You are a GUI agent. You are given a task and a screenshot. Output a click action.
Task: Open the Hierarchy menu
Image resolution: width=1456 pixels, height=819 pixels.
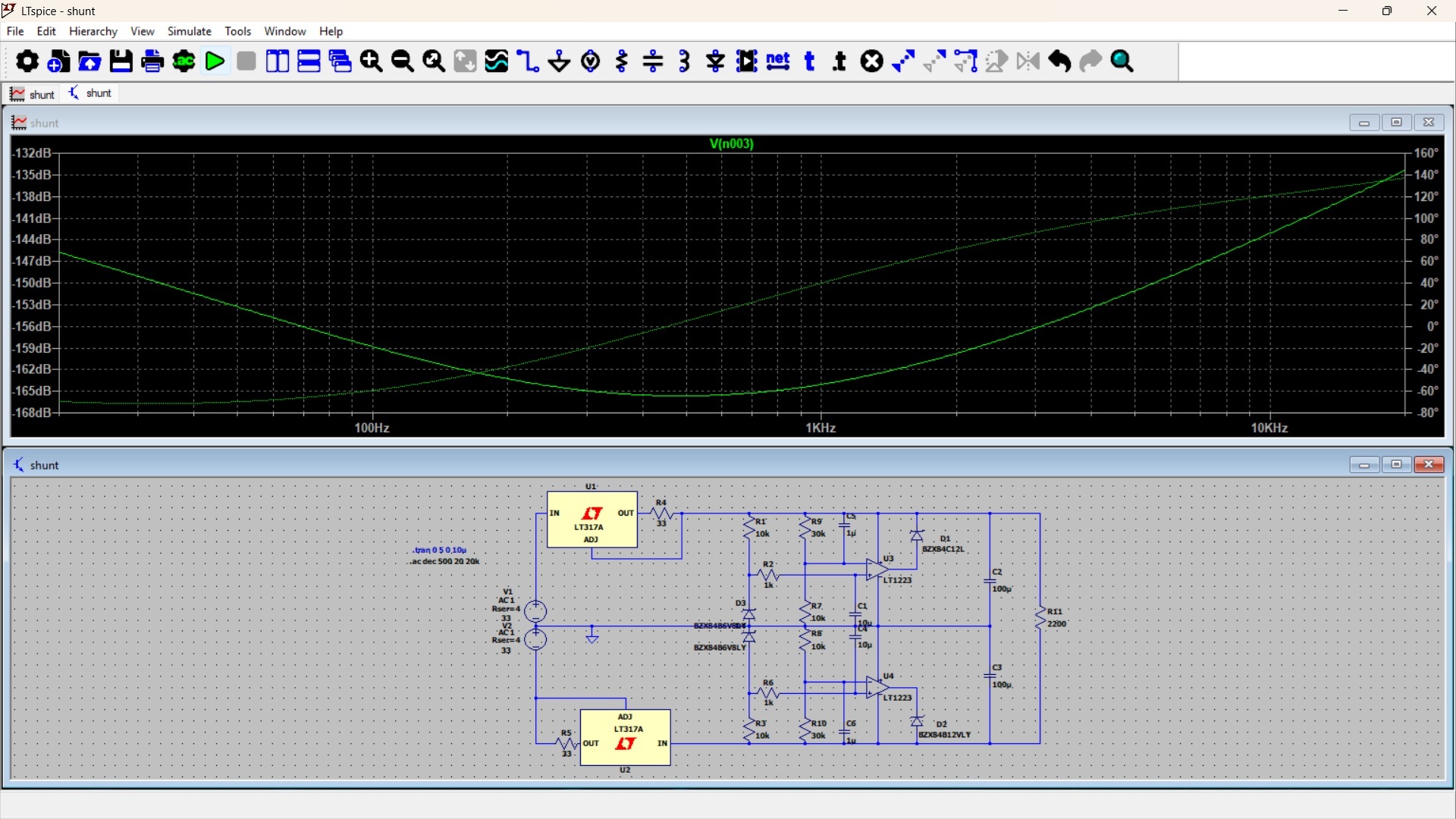pos(93,31)
